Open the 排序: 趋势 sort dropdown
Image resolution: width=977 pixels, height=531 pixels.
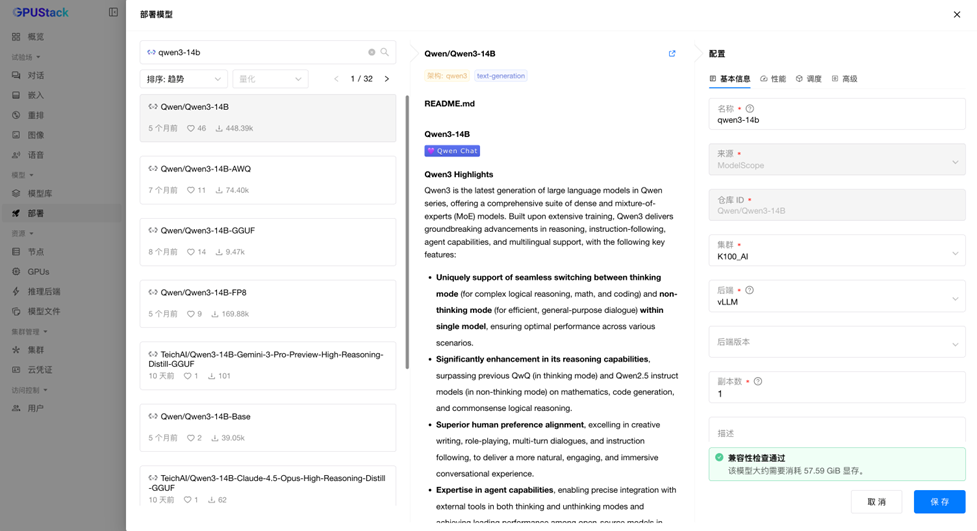(184, 79)
